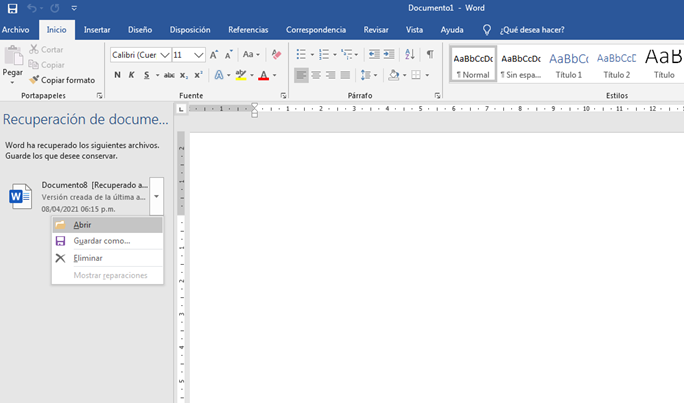Select justify alignment button
This screenshot has height=403, width=684.
345,75
